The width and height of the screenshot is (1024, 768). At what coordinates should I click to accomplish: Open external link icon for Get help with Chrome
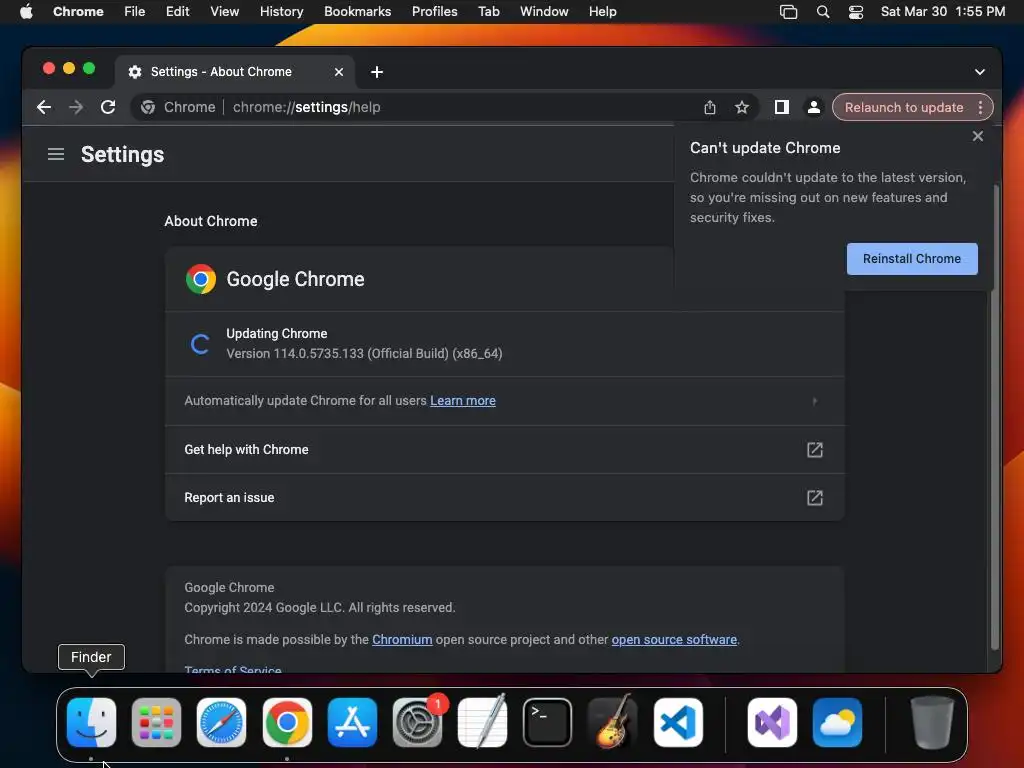tap(814, 449)
